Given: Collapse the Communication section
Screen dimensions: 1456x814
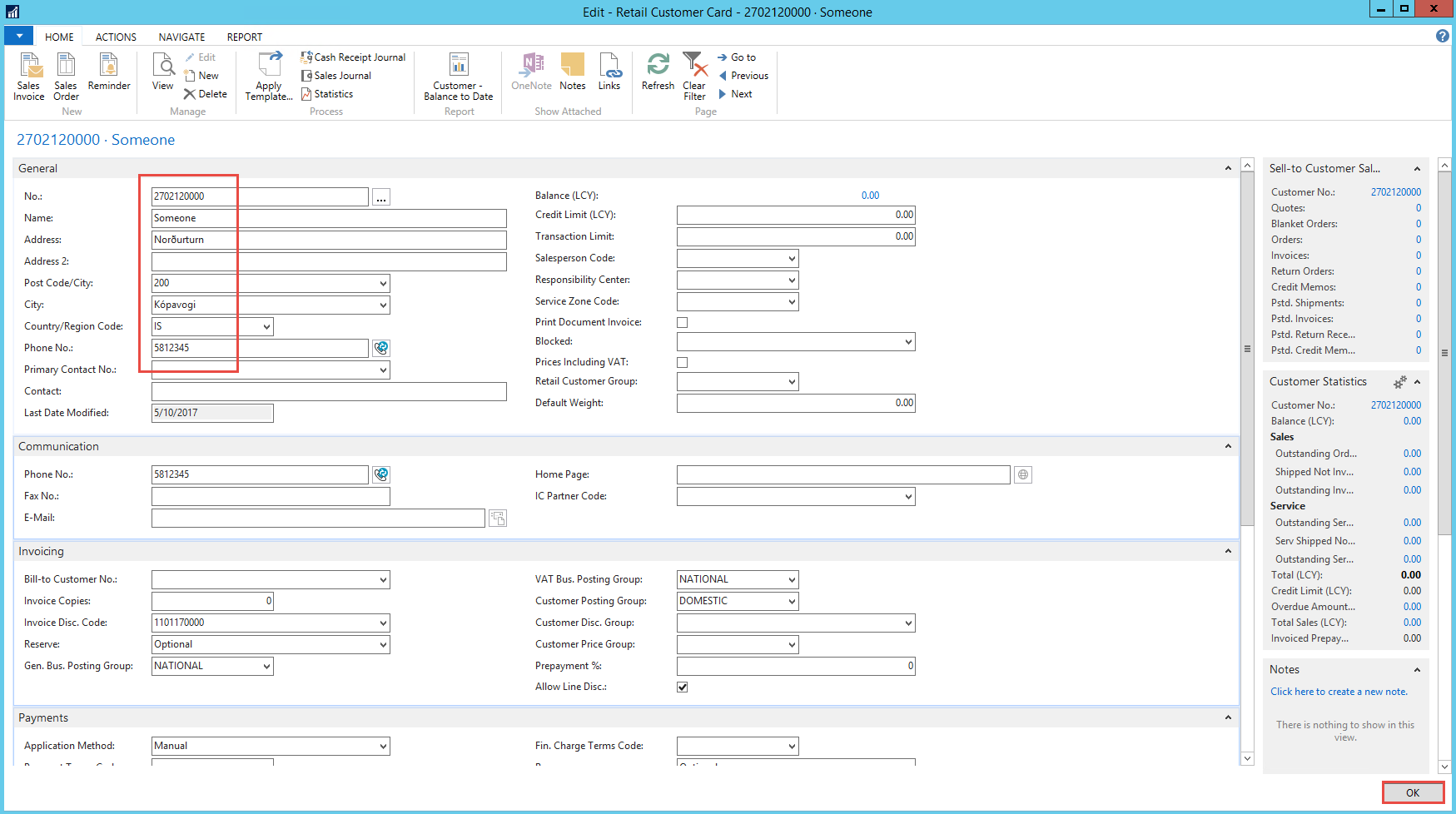Looking at the screenshot, I should point(1228,447).
